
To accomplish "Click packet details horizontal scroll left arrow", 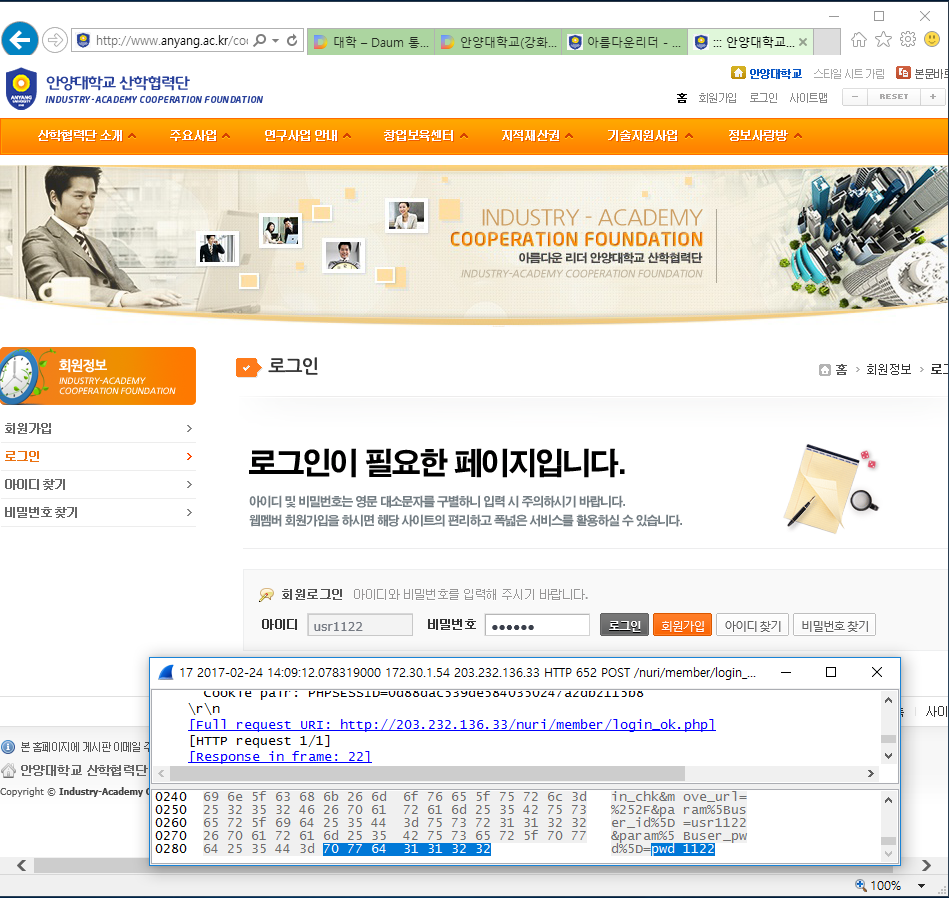I will click(161, 773).
